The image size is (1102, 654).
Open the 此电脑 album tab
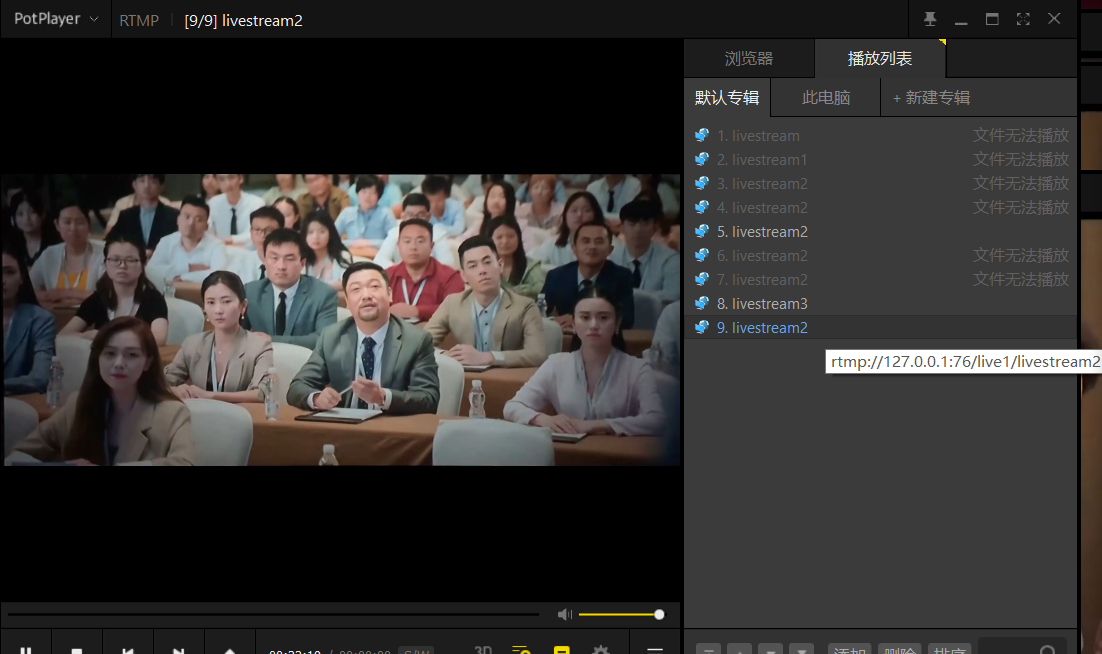click(826, 98)
